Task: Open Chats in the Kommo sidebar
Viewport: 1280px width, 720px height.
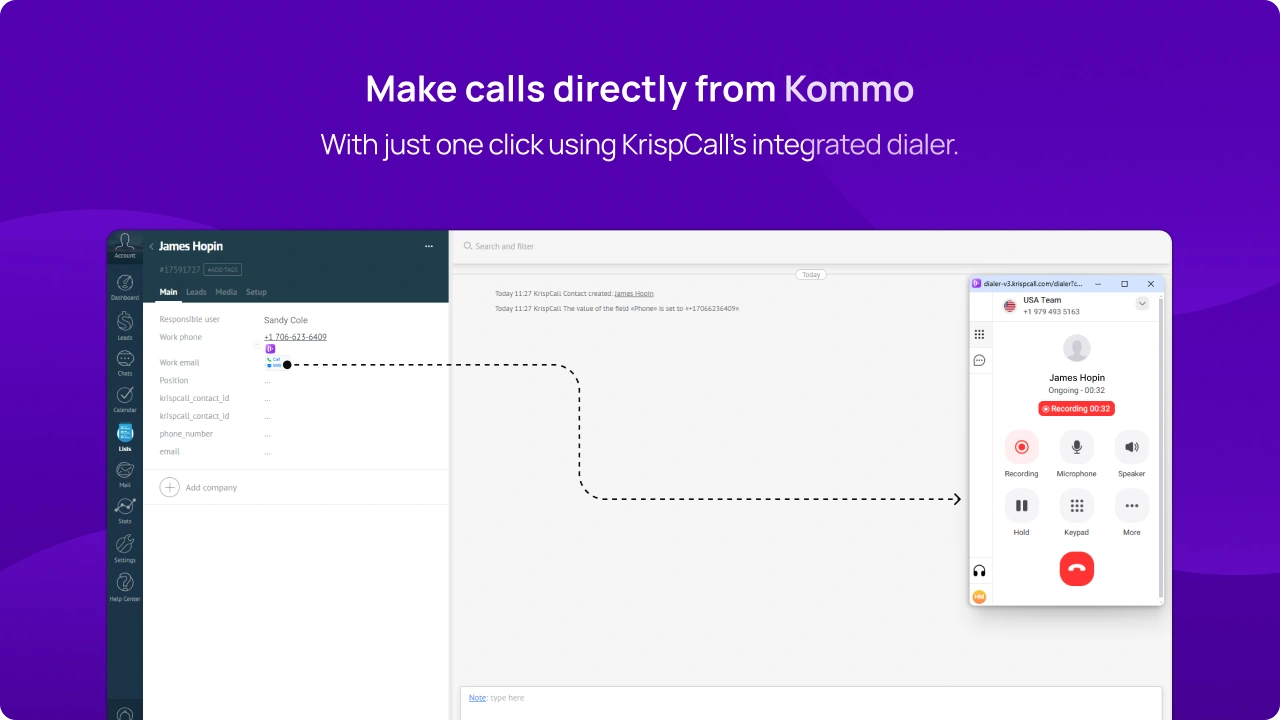Action: tap(125, 363)
